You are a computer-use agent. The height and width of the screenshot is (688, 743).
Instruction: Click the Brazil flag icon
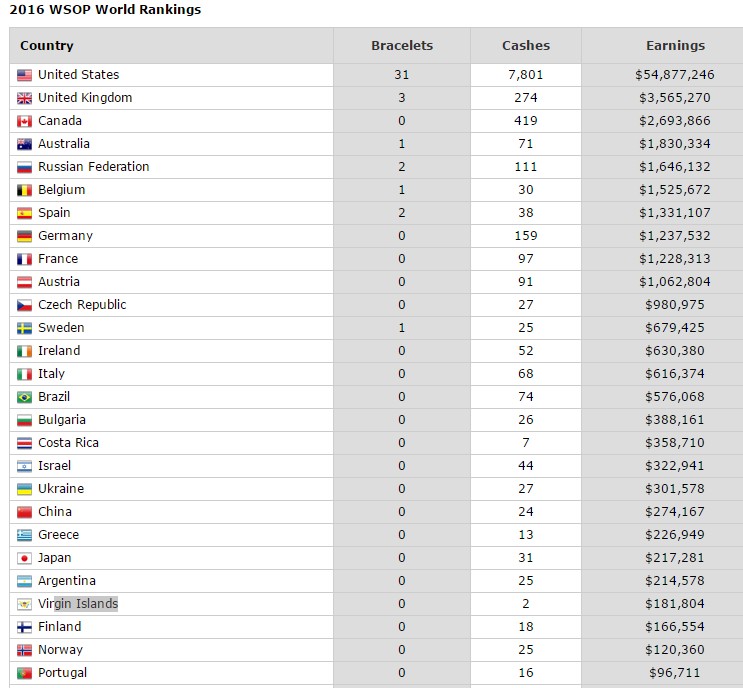click(x=24, y=397)
